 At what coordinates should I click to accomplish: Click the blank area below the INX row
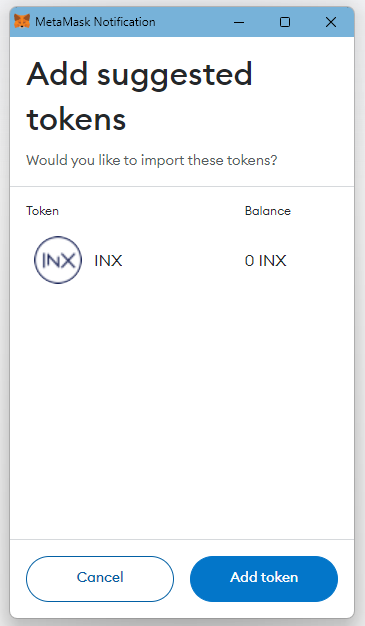coord(182,411)
